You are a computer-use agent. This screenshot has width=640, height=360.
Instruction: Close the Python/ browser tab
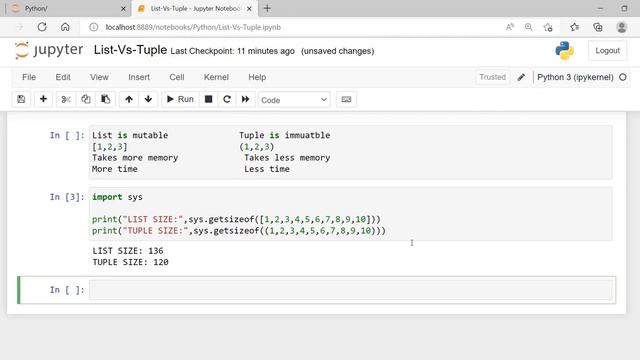click(x=123, y=9)
